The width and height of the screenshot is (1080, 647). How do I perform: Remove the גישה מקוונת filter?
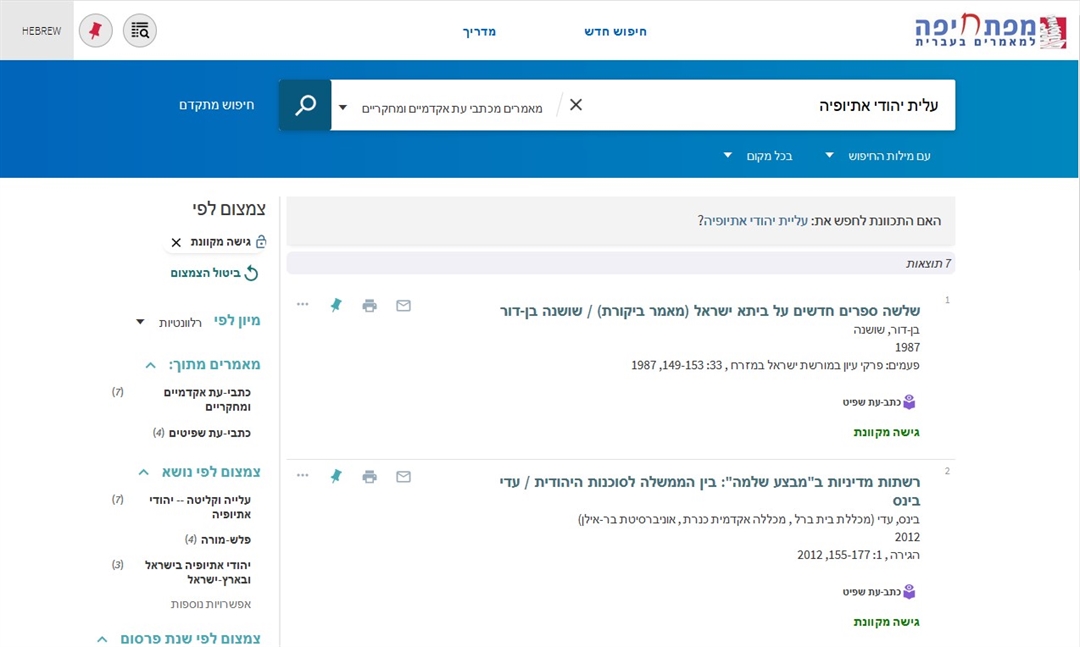[x=176, y=242]
